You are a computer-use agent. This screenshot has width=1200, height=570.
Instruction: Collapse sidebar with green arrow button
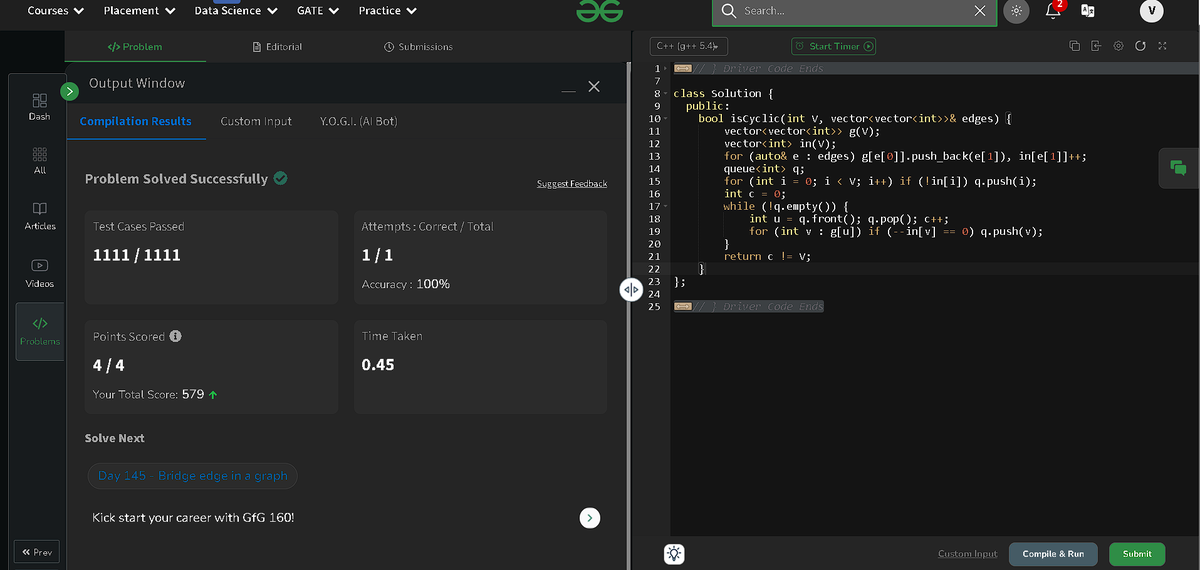tap(69, 91)
